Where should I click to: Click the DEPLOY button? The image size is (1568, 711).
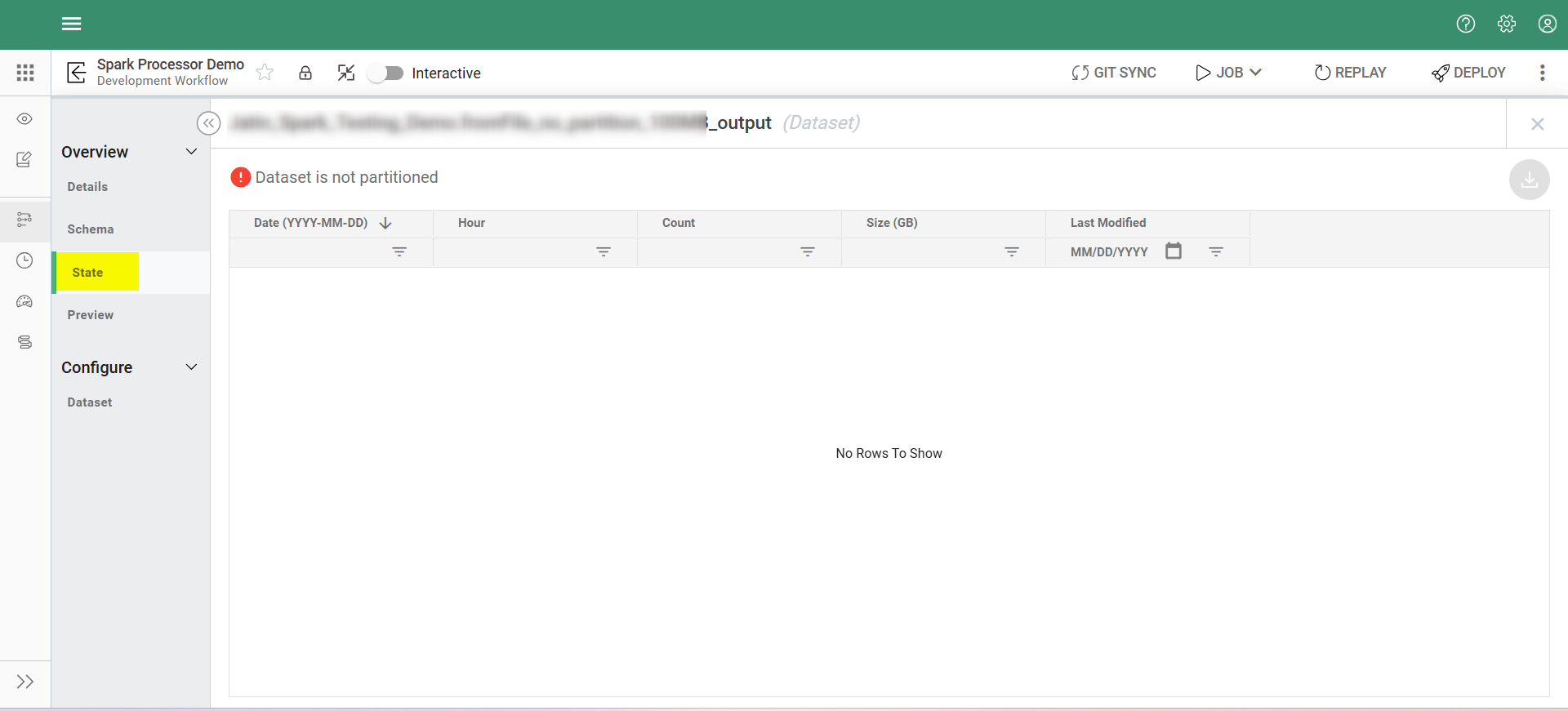[x=1468, y=73]
